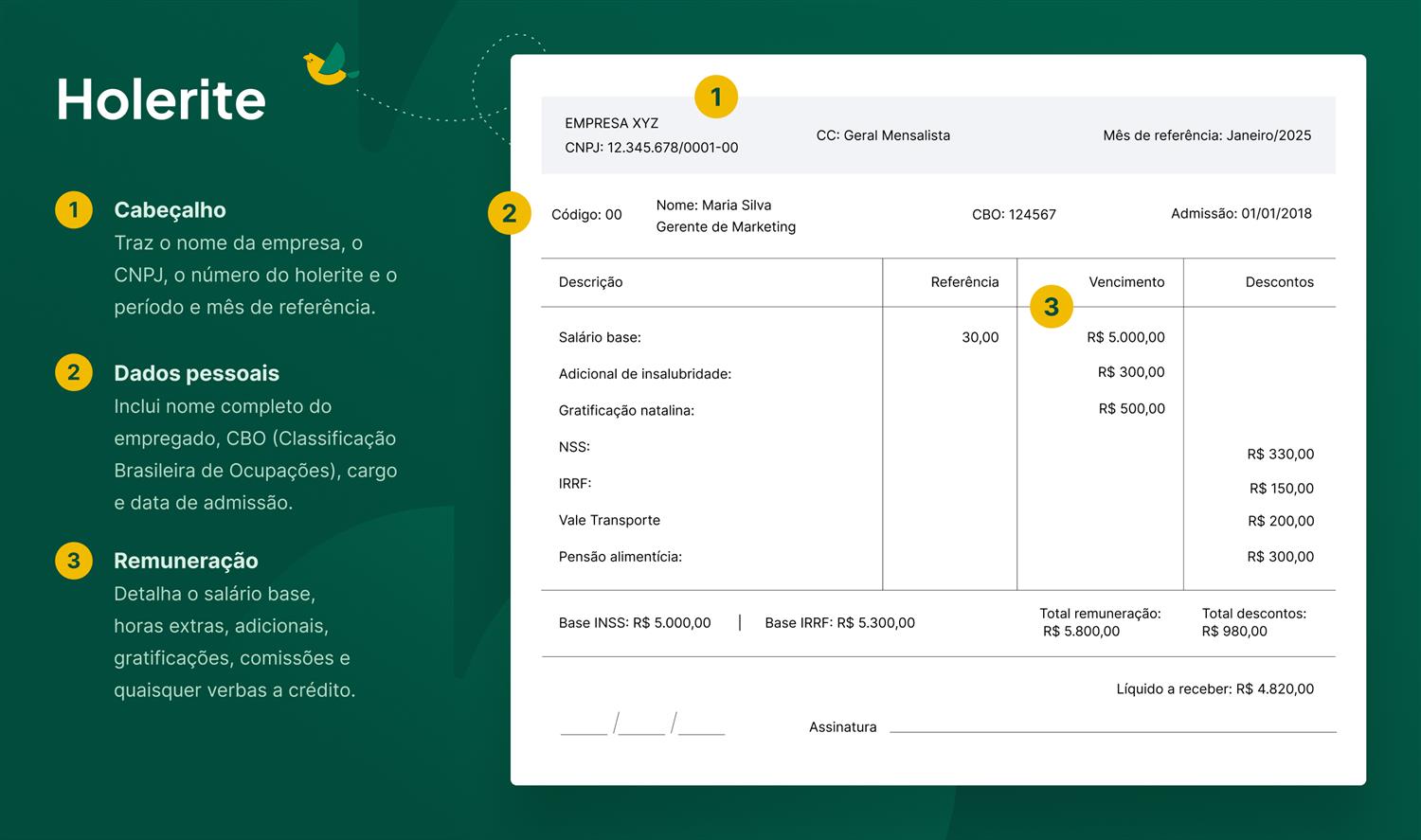Select the badge 1 above EMPRESA XYZ
1421x840 pixels.
[x=715, y=97]
